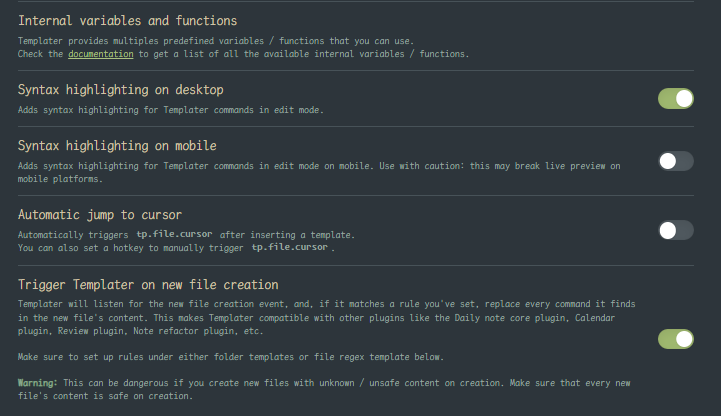This screenshot has width=721, height=416.
Task: Turn on Automatic jump to cursor
Action: click(675, 230)
